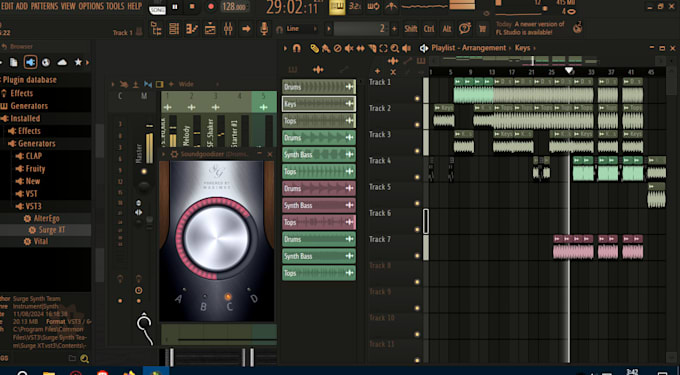680x375 pixels.
Task: Select the globe icon in Browser
Action: (46, 62)
